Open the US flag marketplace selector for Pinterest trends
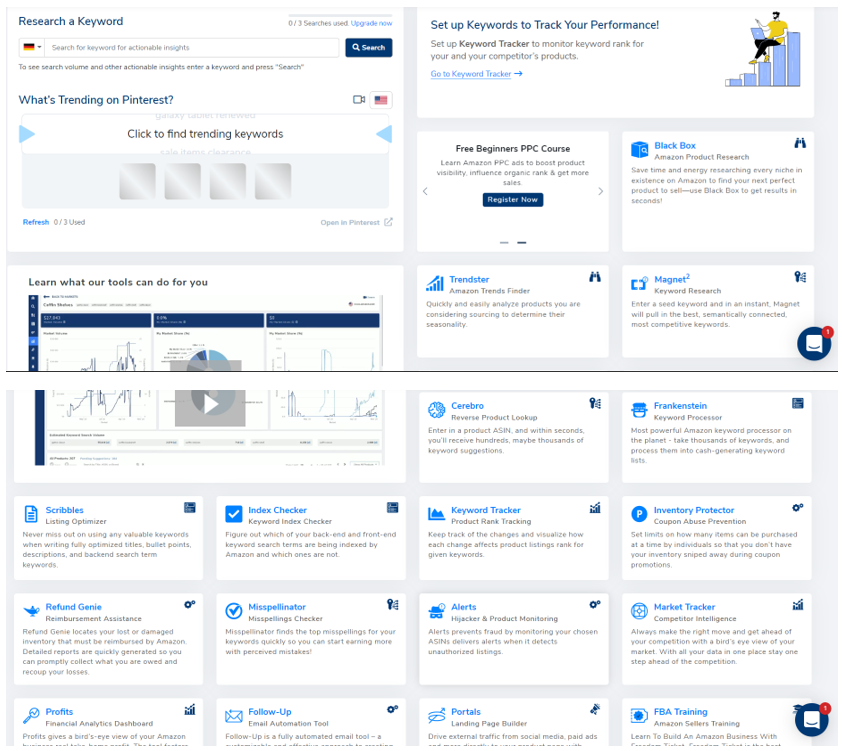The image size is (842, 751). tap(381, 100)
